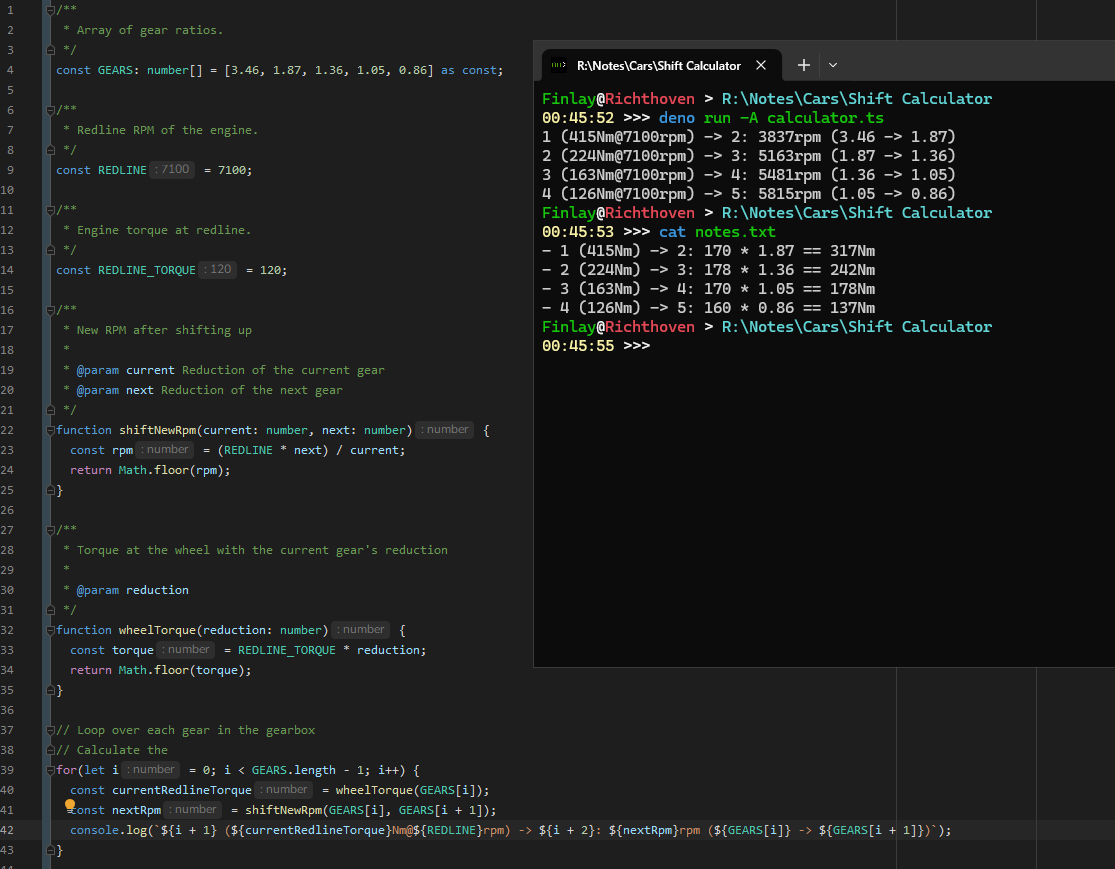Click the ':120' inlay hint after REDLINE_TORQUE
The image size is (1115, 869).
pos(217,270)
